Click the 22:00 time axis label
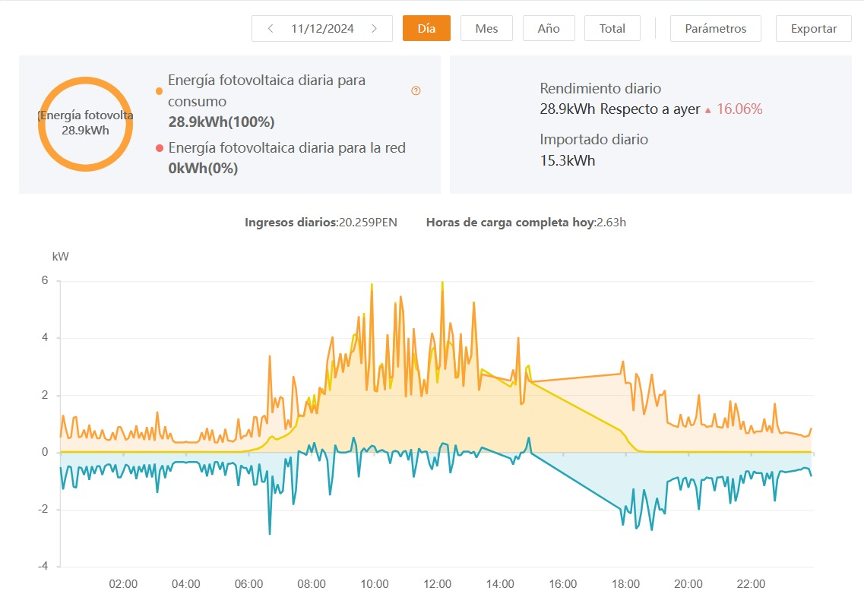This screenshot has height=594, width=864. click(751, 584)
